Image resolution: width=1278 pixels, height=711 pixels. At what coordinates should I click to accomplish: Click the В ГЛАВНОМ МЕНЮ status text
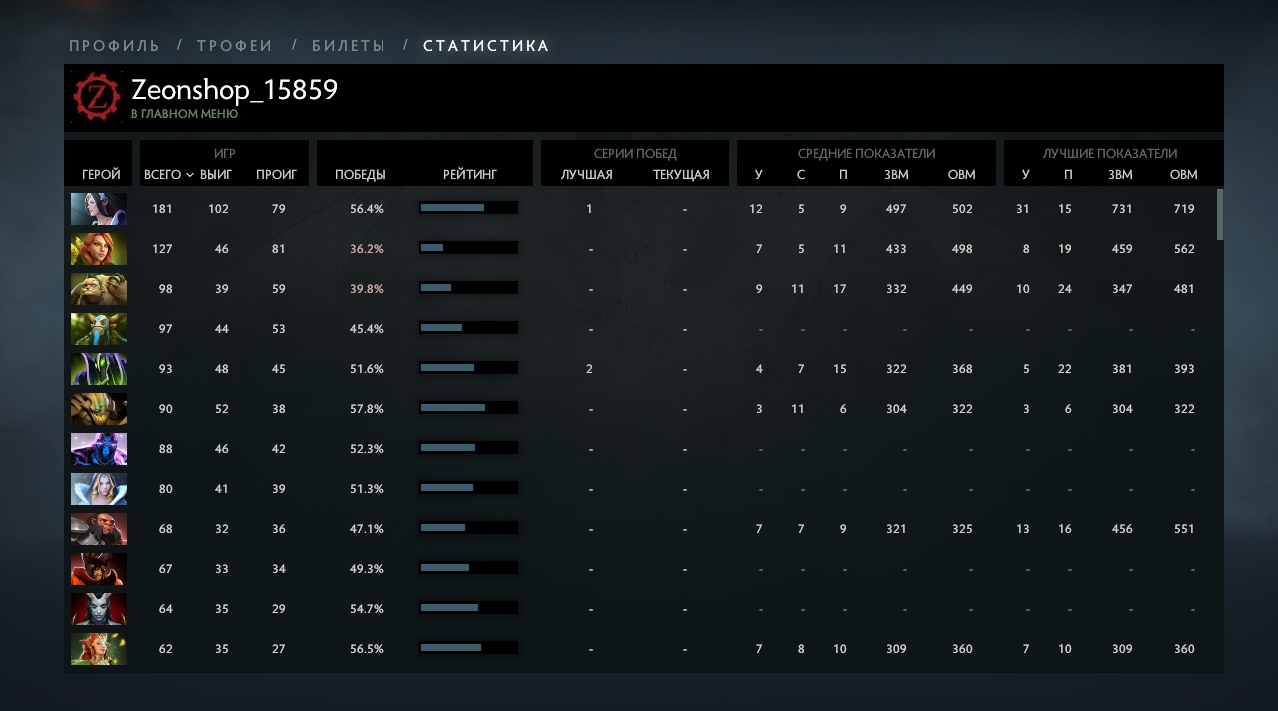point(184,114)
